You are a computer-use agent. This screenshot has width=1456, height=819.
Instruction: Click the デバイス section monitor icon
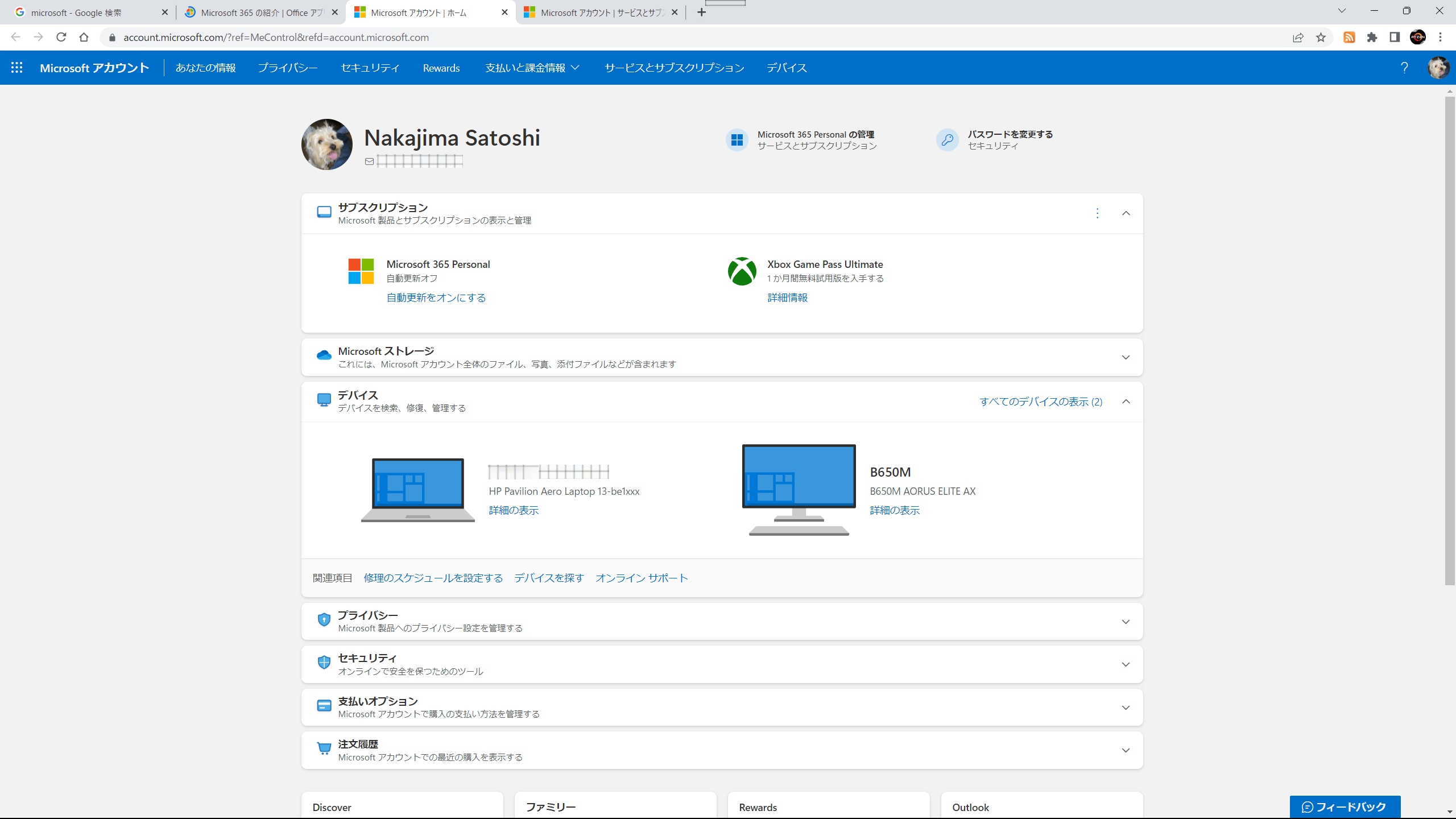(324, 400)
